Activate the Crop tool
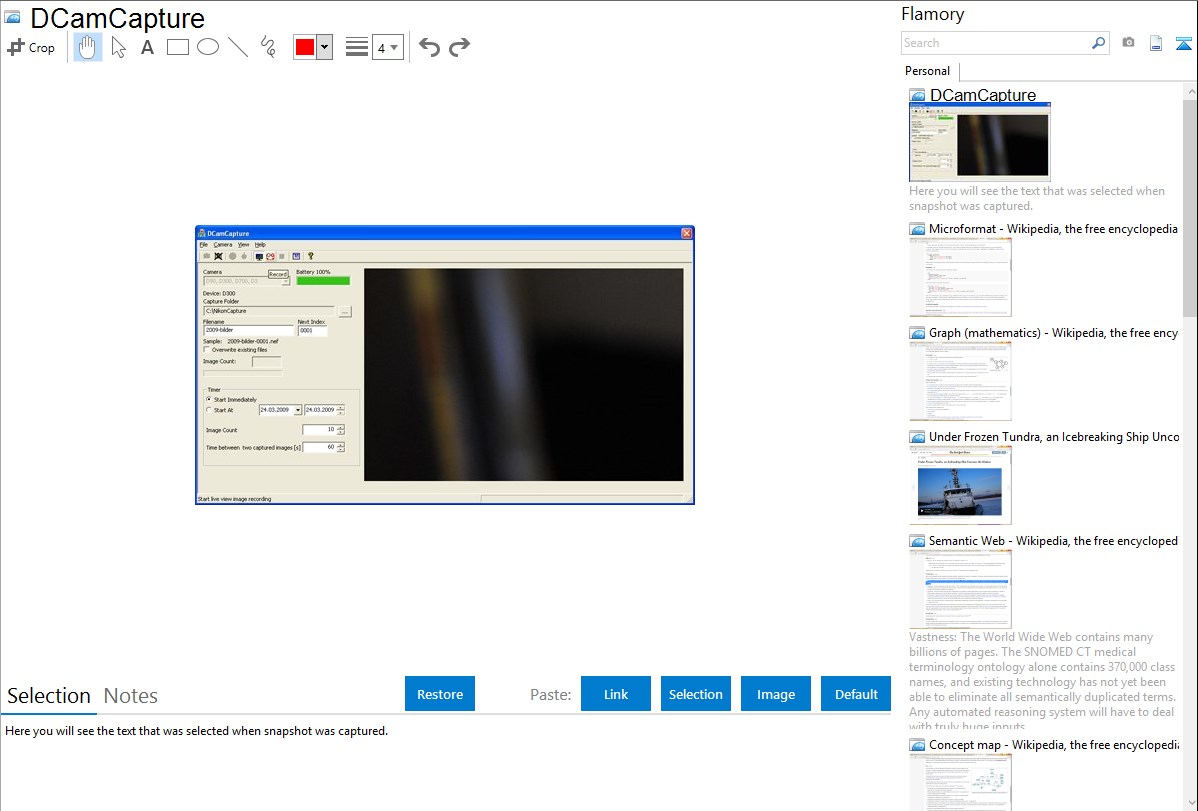 [x=31, y=47]
